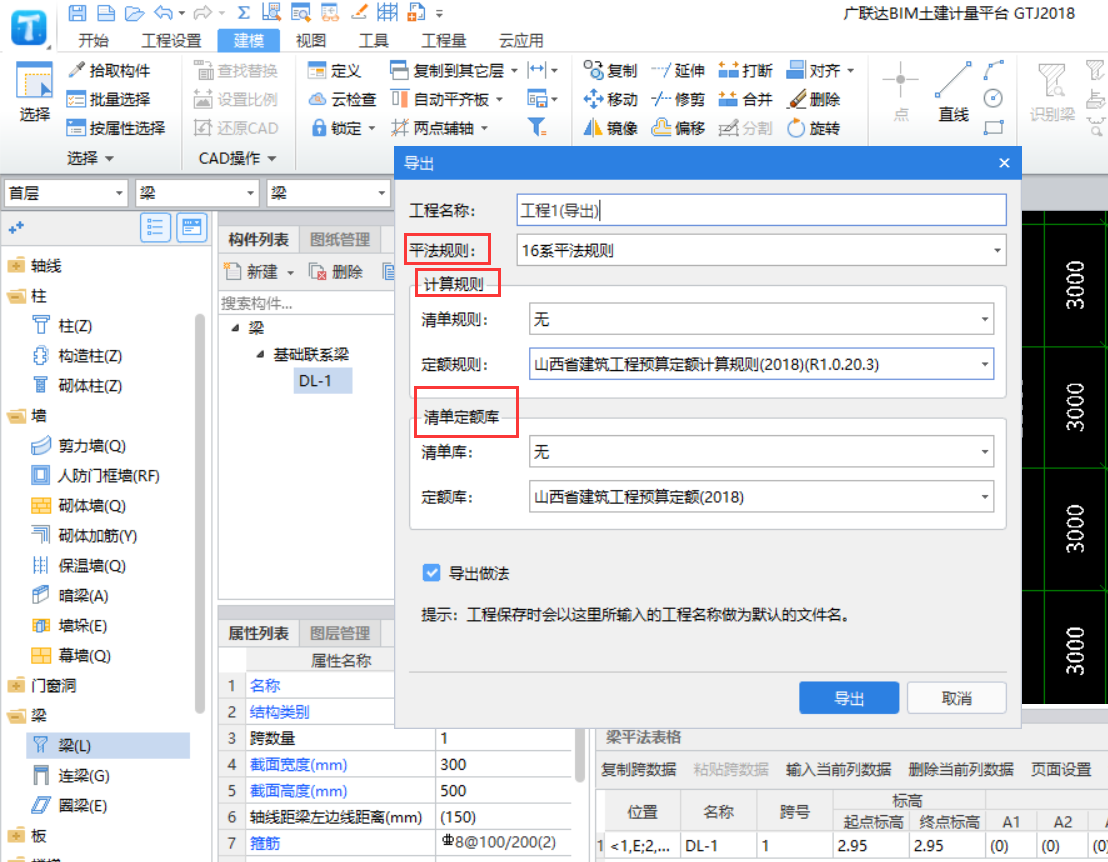Switch to the 视图 ribbon tab
The width and height of the screenshot is (1108, 862).
coord(311,40)
